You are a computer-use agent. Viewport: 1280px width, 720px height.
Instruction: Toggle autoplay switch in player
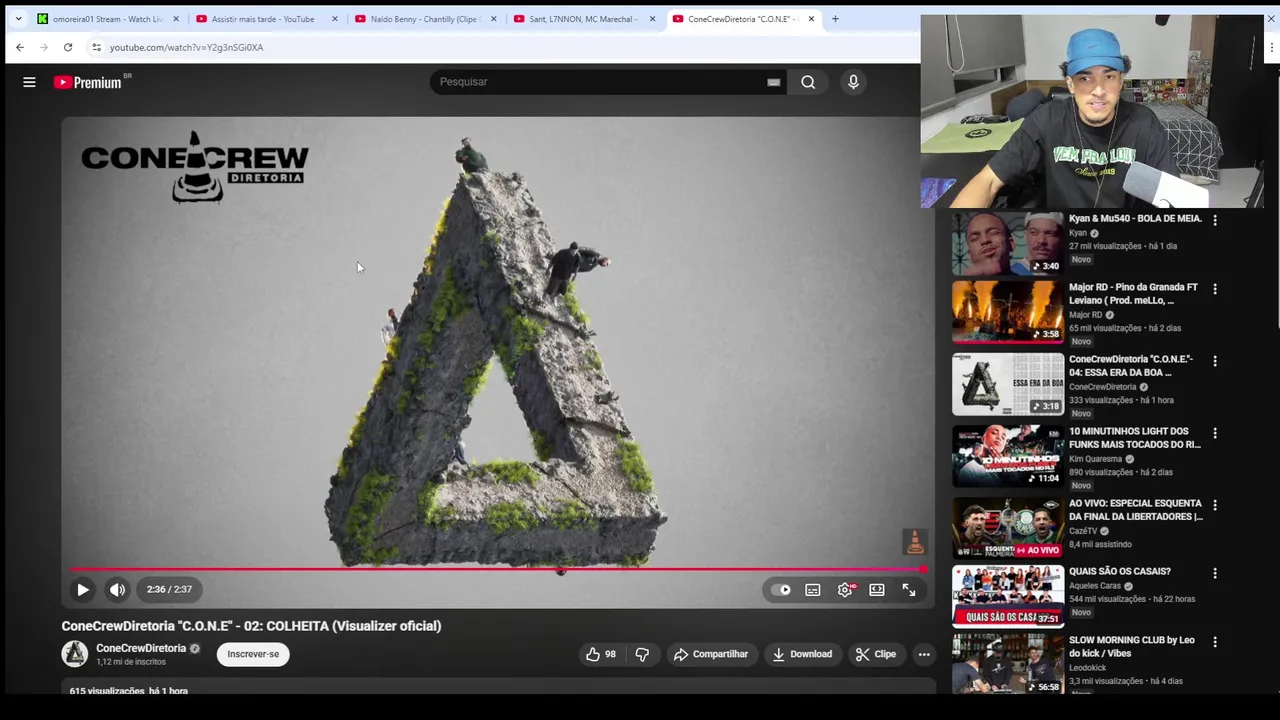(781, 590)
